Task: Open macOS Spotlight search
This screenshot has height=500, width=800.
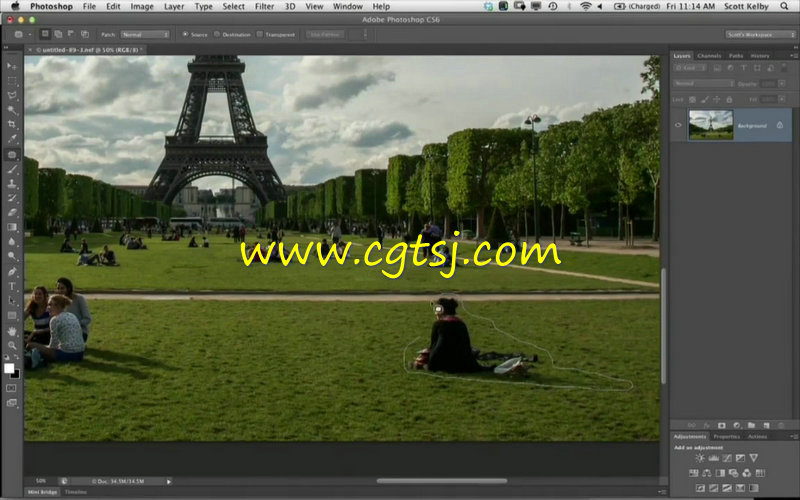Action: (x=784, y=7)
